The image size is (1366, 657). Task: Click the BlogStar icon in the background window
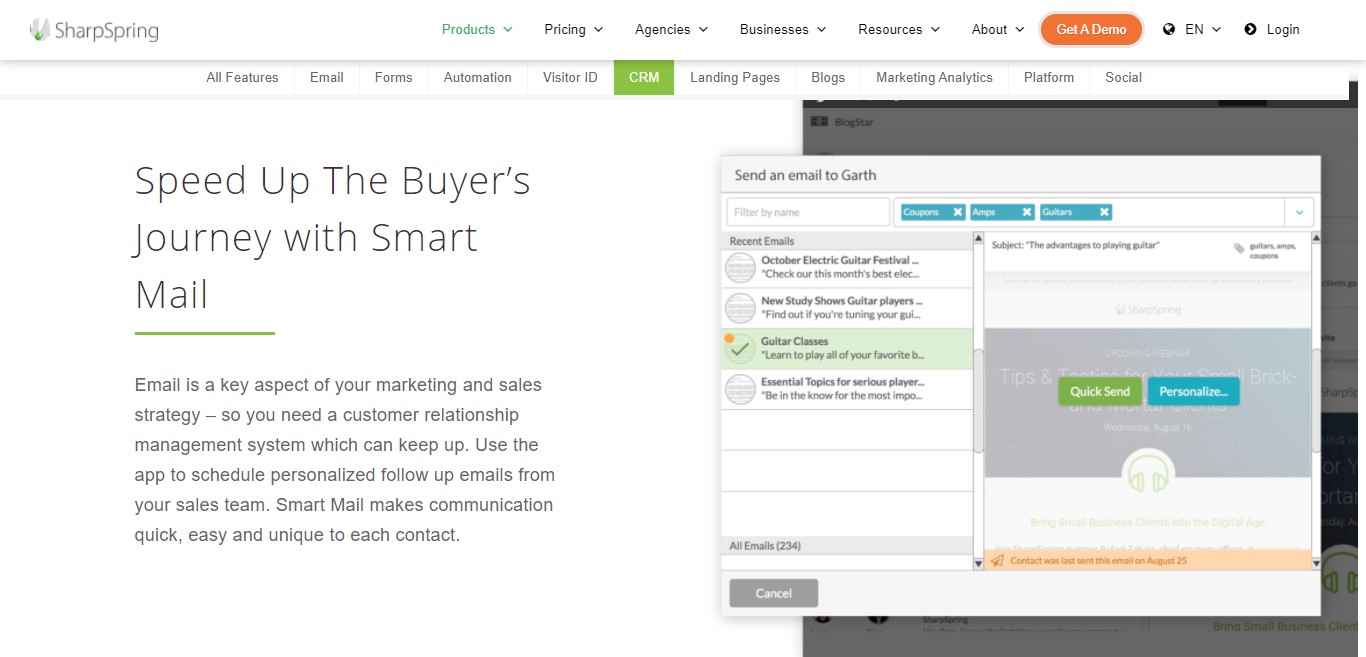(819, 122)
